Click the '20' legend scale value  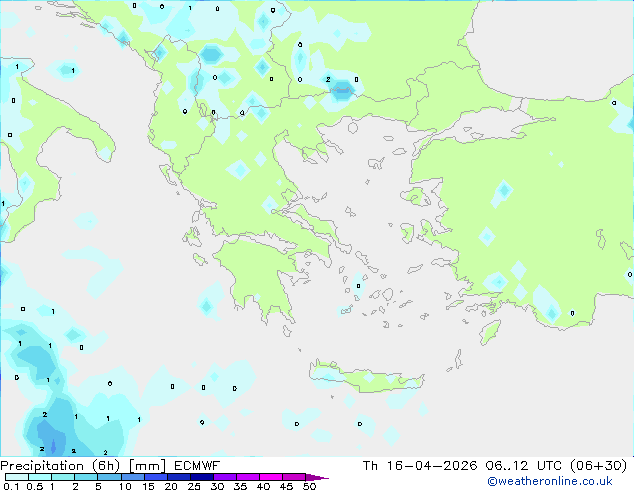pyautogui.click(x=171, y=486)
